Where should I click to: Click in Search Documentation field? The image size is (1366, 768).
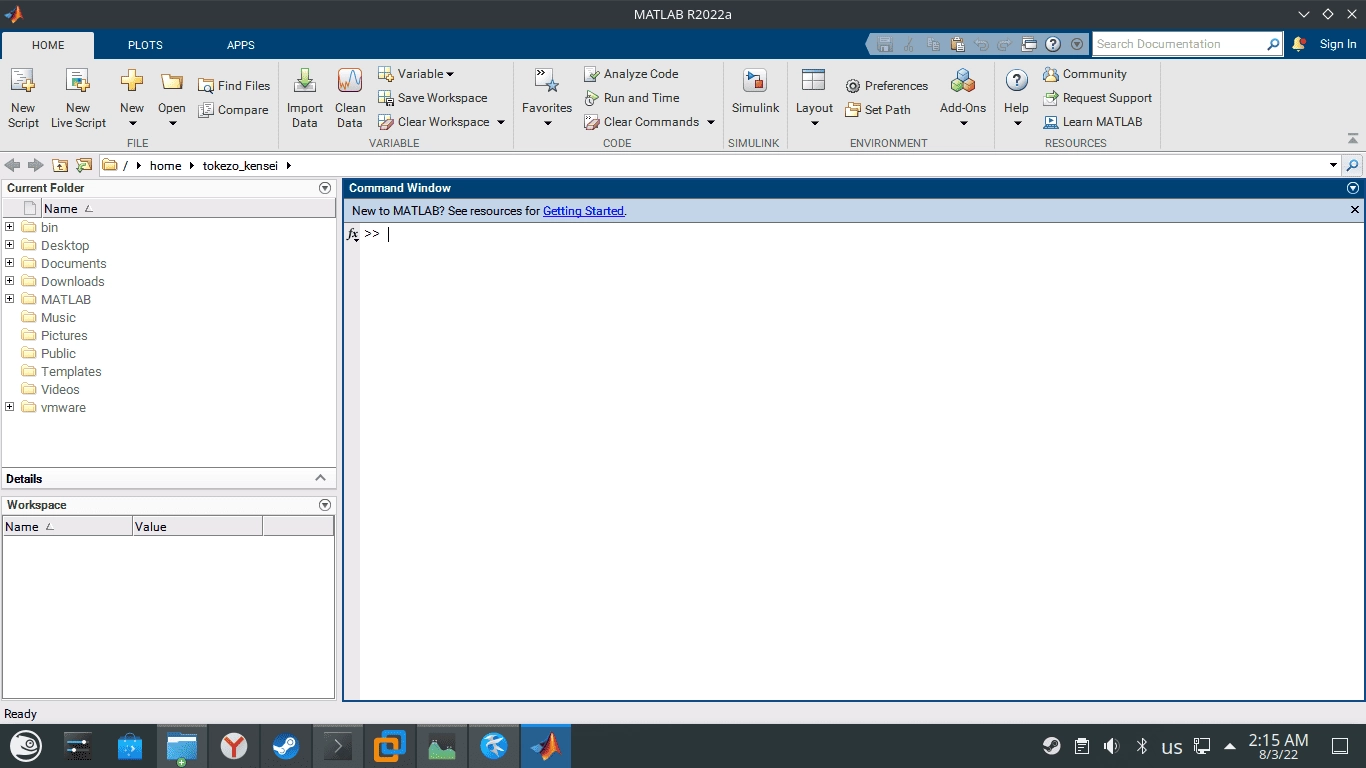pyautogui.click(x=1179, y=44)
